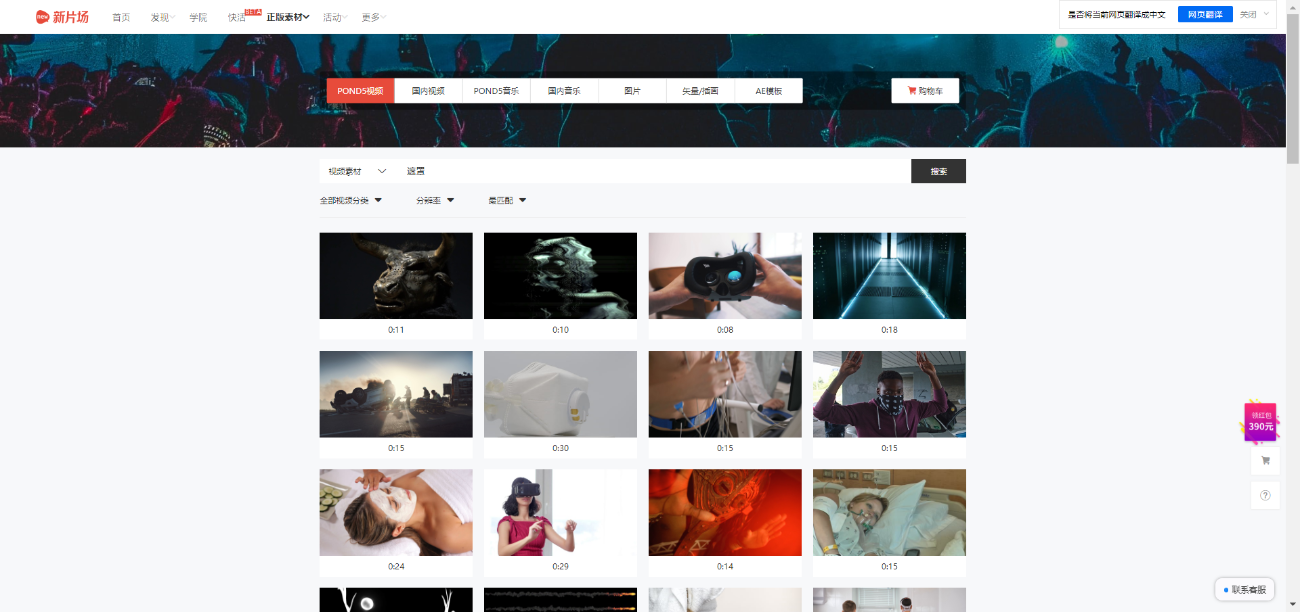Switch to the 国内视频 tab
Viewport: 1300px width, 612px height.
point(428,91)
